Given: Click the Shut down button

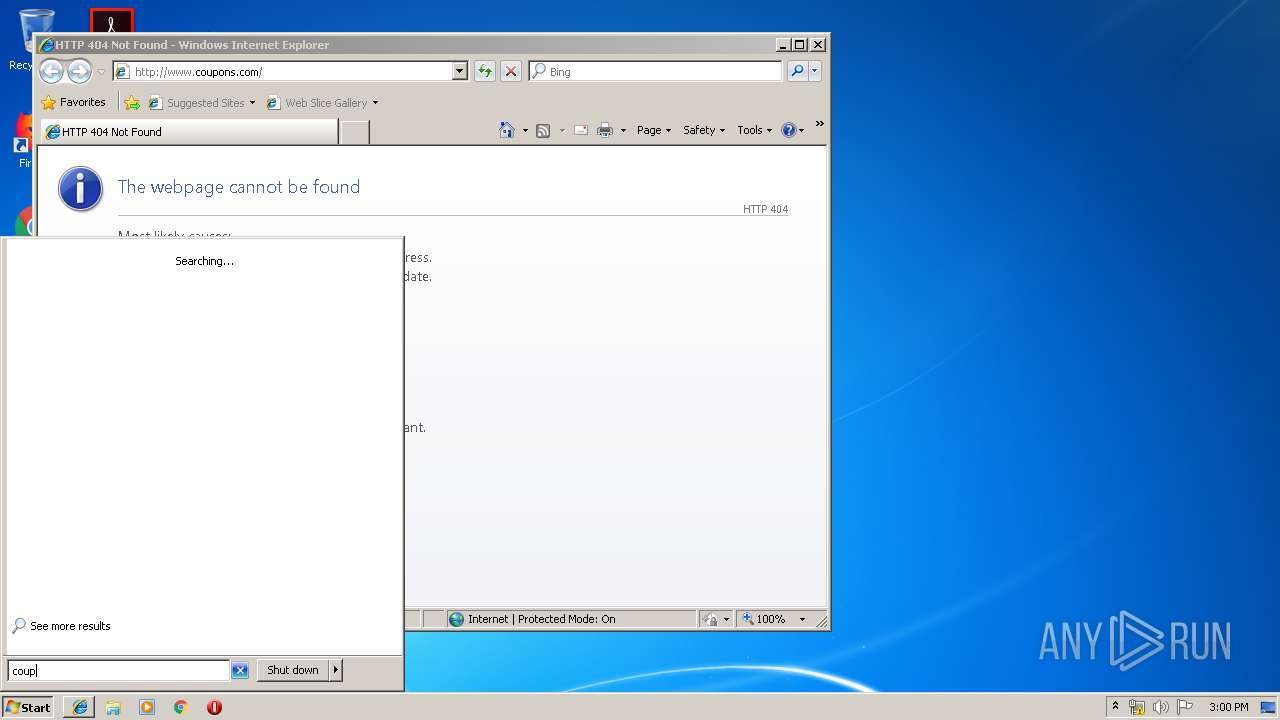Looking at the screenshot, I should click(x=293, y=670).
